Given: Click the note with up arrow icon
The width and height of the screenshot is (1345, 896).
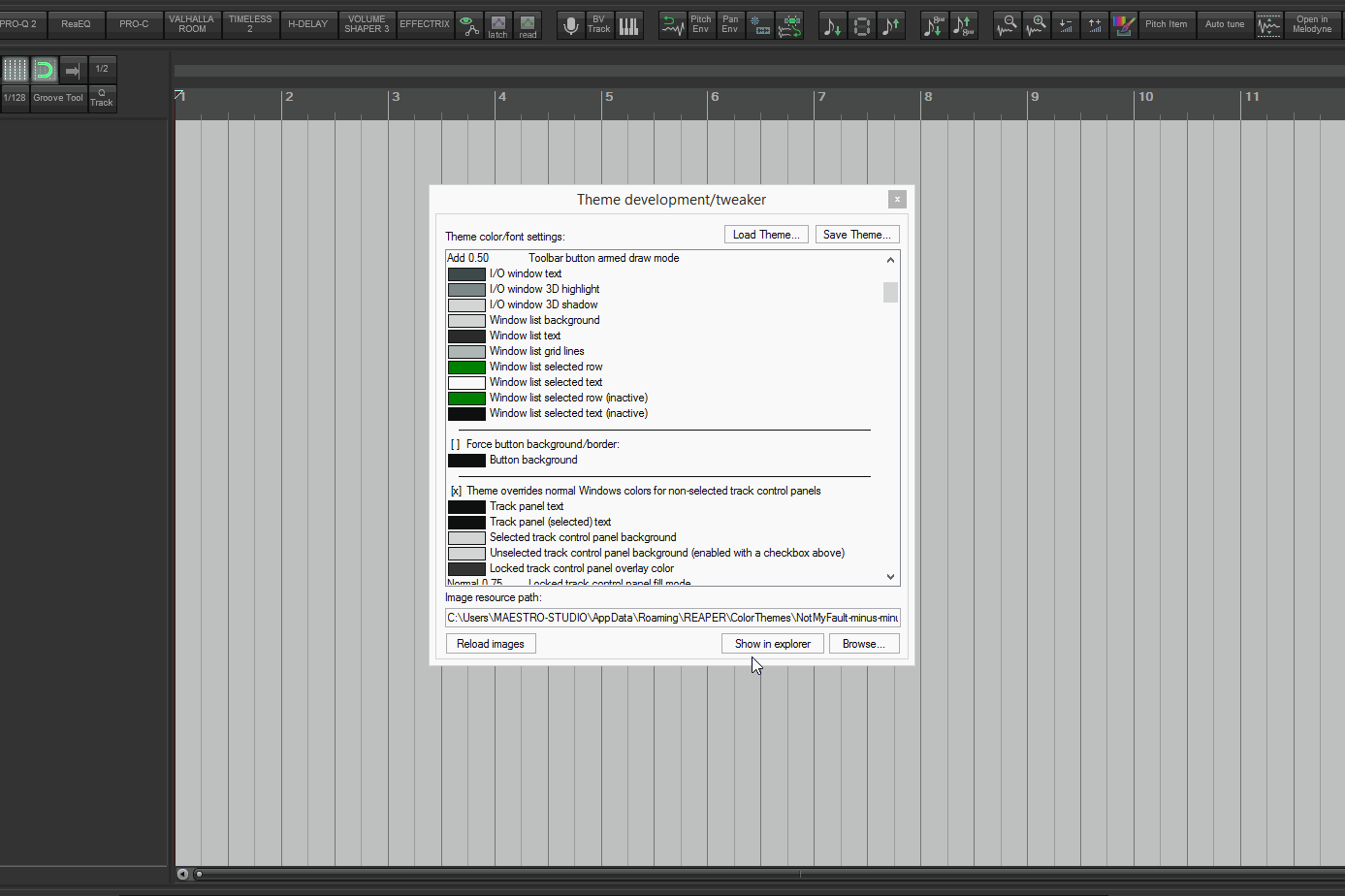Looking at the screenshot, I should pyautogui.click(x=890, y=25).
